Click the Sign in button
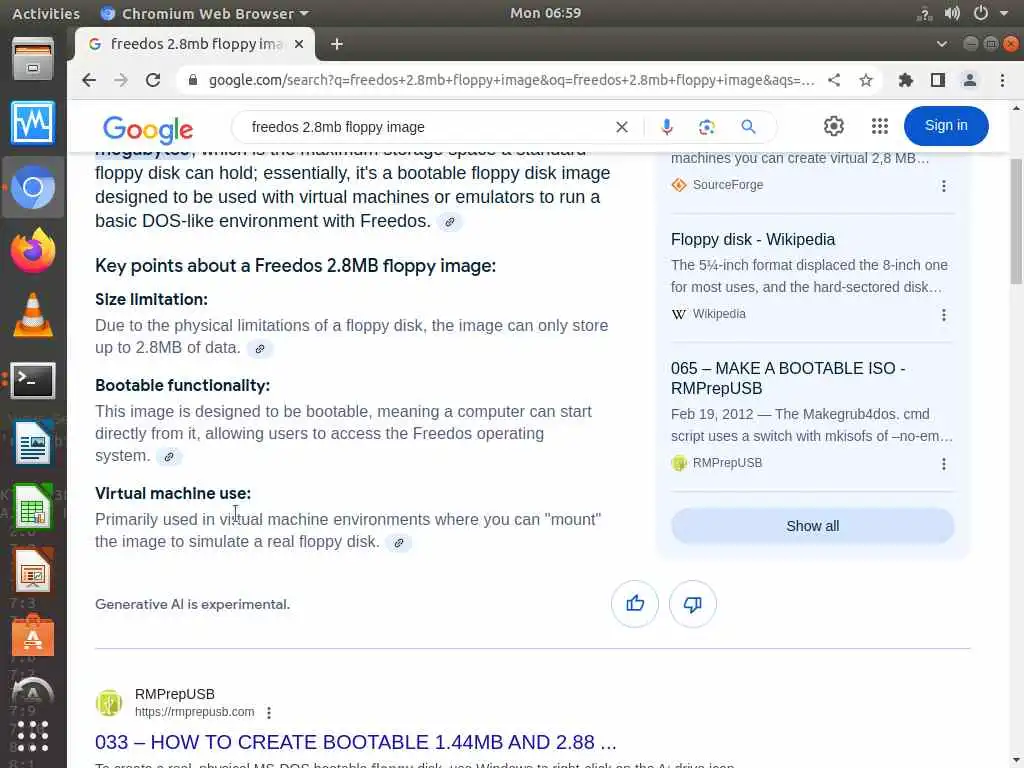The width and height of the screenshot is (1024, 768). pos(946,125)
